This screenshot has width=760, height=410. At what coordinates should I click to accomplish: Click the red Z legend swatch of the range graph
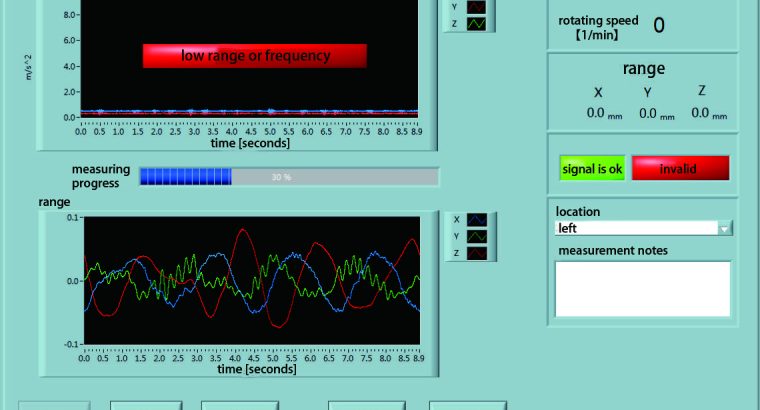pyautogui.click(x=477, y=253)
